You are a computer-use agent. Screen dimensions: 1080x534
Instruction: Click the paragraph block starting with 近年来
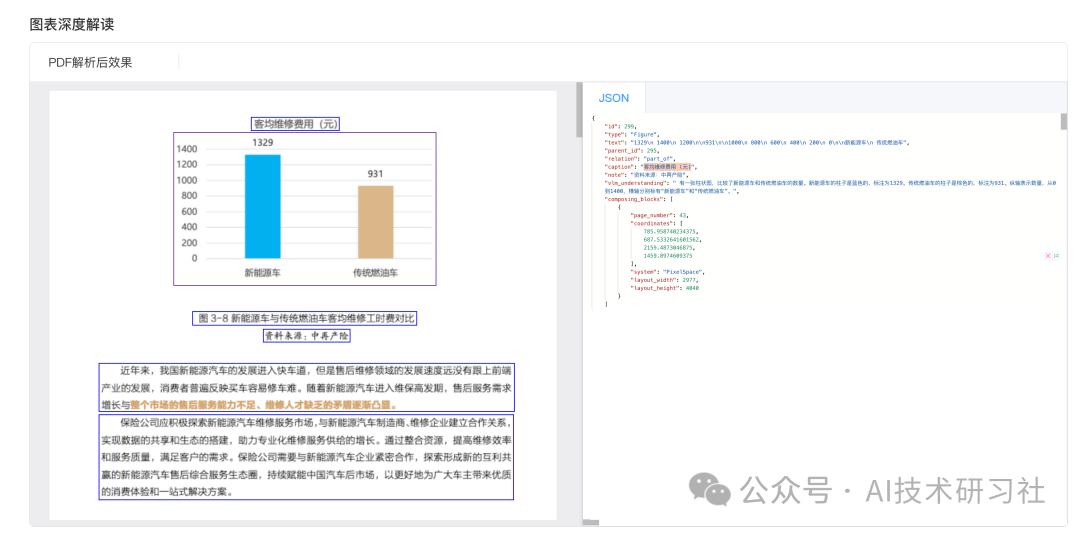pos(307,388)
